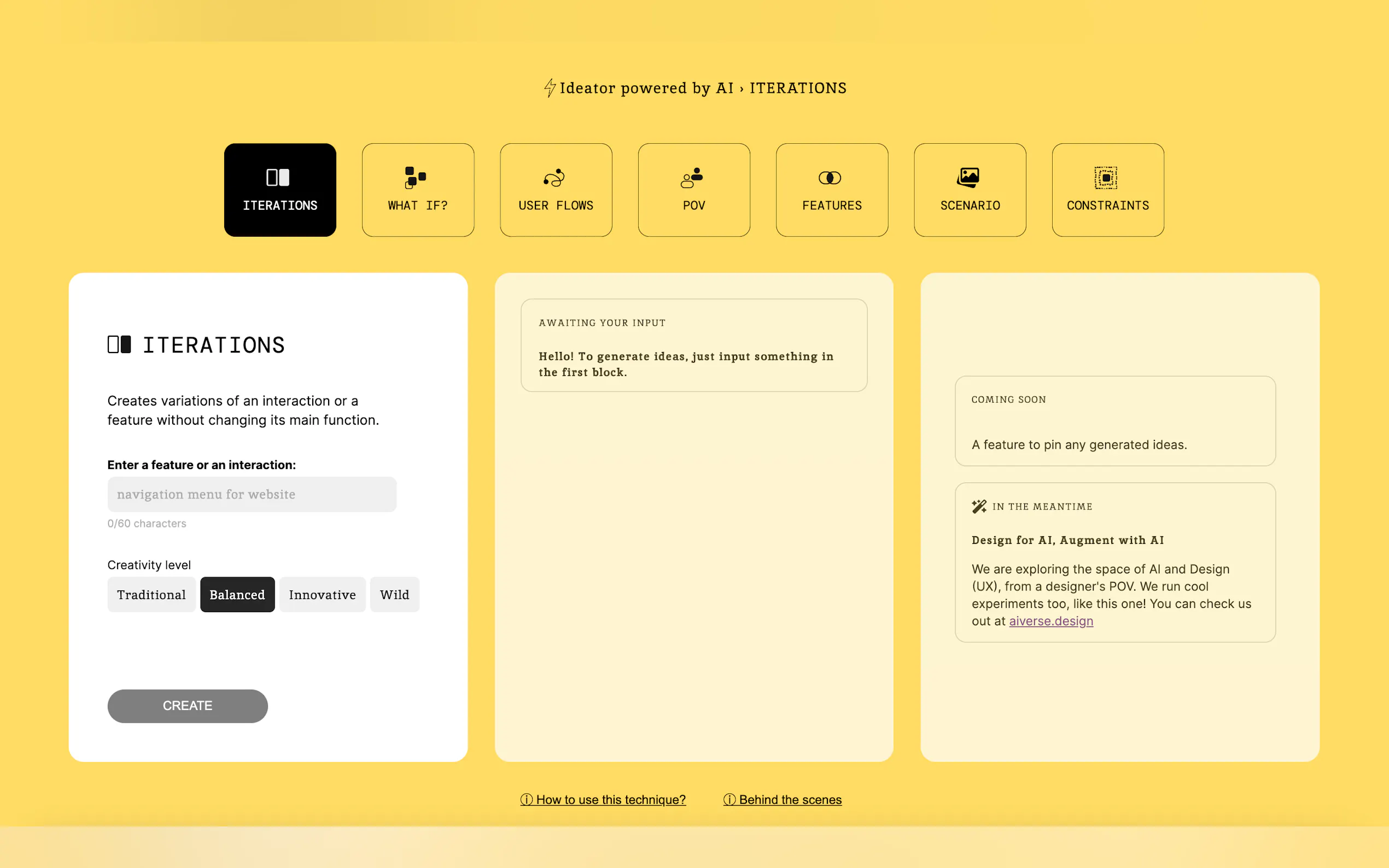Viewport: 1389px width, 868px height.
Task: Choose Innovative creativity level
Action: click(x=322, y=595)
